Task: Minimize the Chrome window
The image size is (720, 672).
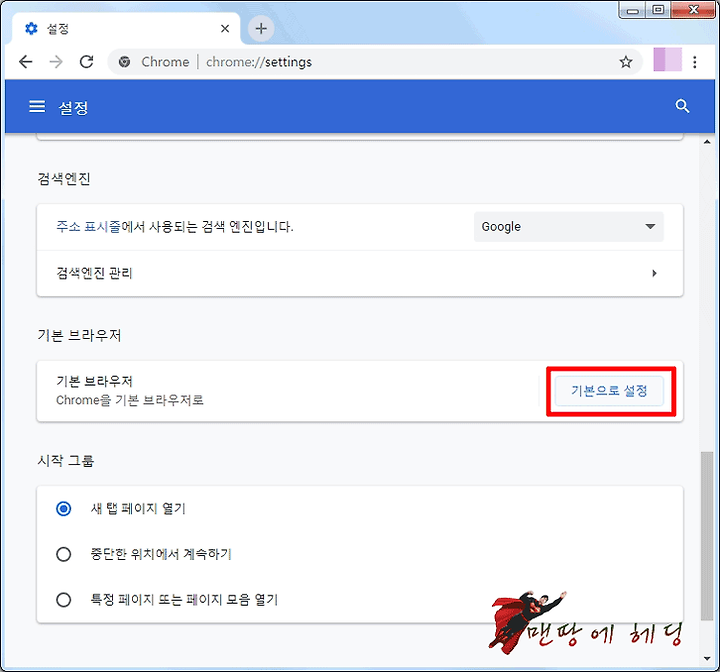Action: [632, 11]
